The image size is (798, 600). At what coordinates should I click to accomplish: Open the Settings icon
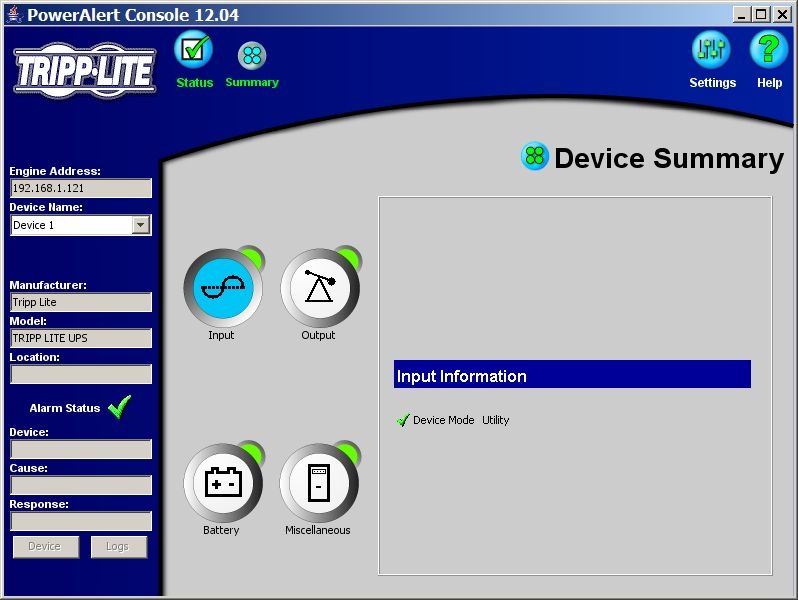click(x=711, y=49)
